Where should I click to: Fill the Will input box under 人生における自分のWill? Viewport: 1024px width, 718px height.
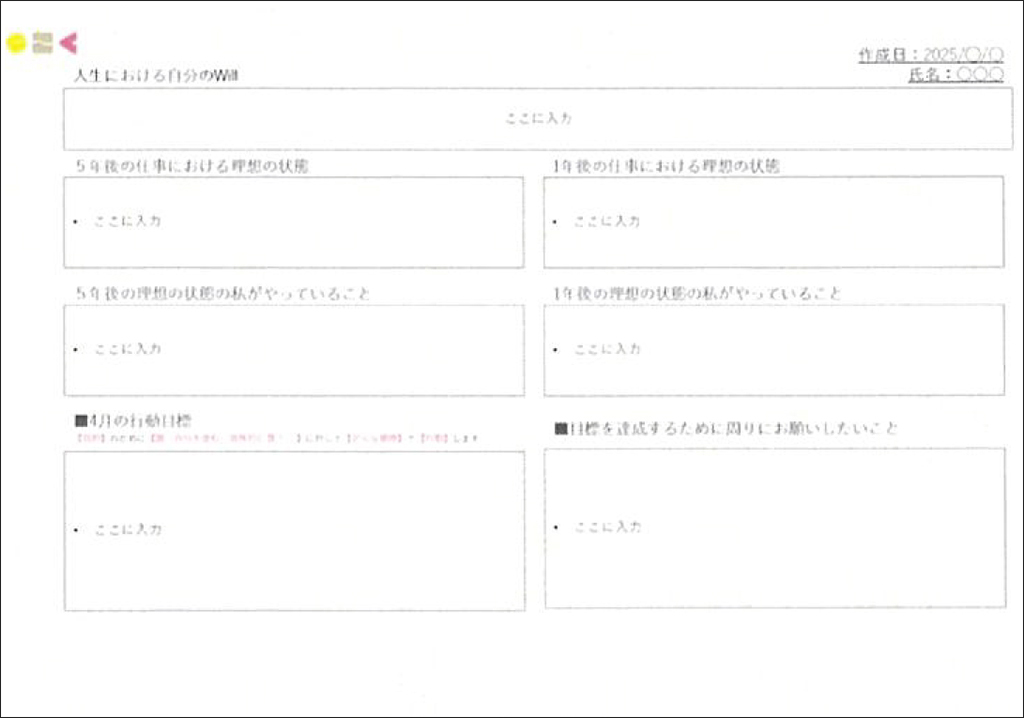pos(538,119)
